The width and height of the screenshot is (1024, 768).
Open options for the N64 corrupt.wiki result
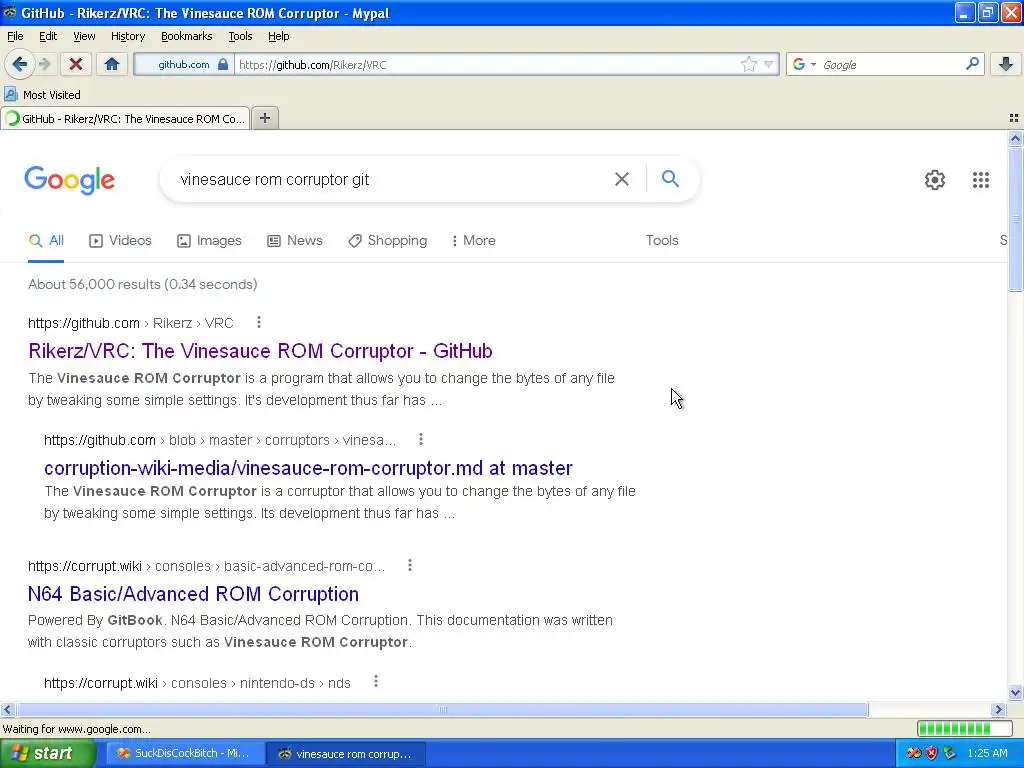[x=409, y=566]
